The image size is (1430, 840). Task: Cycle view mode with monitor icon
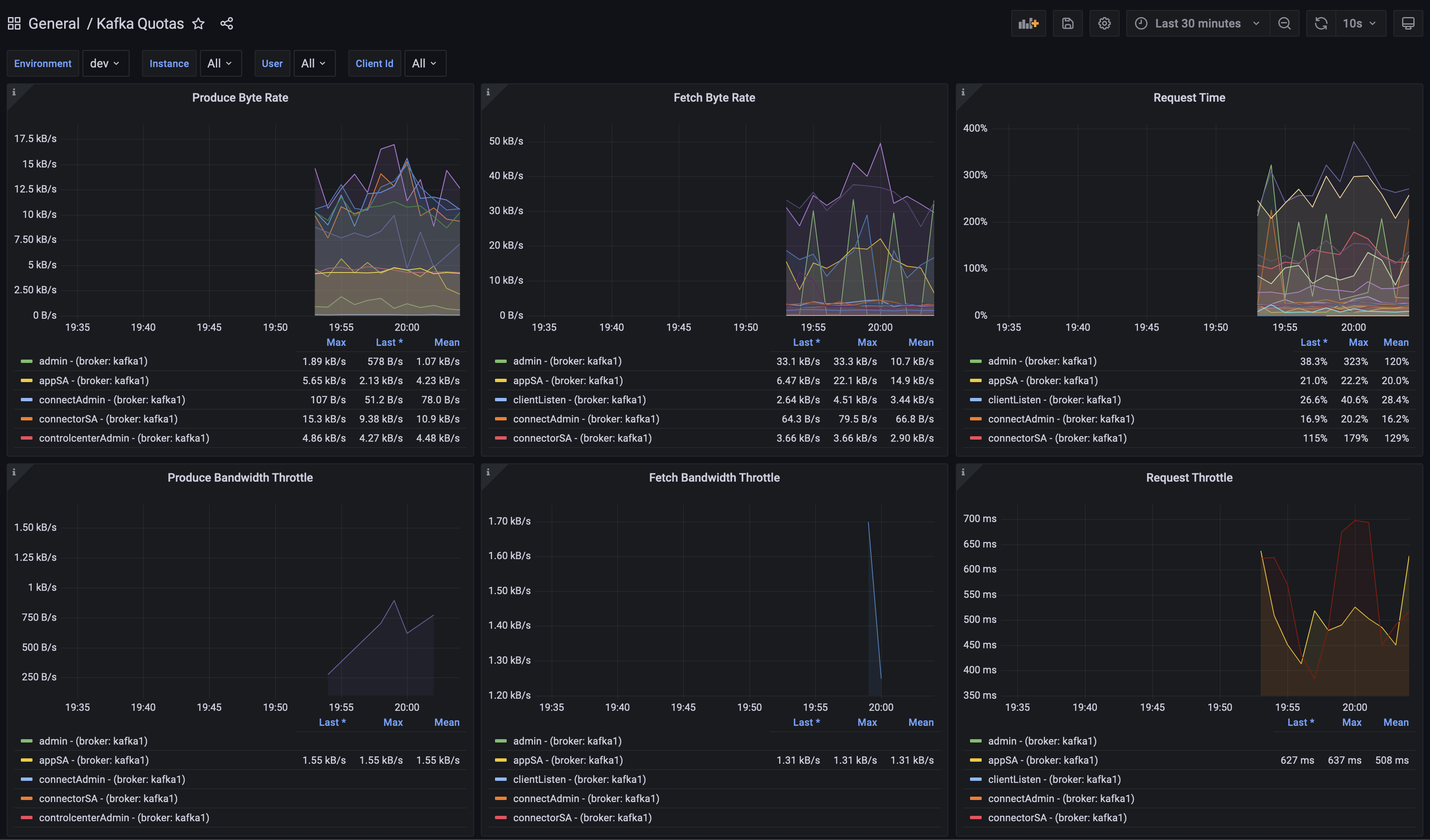tap(1408, 23)
